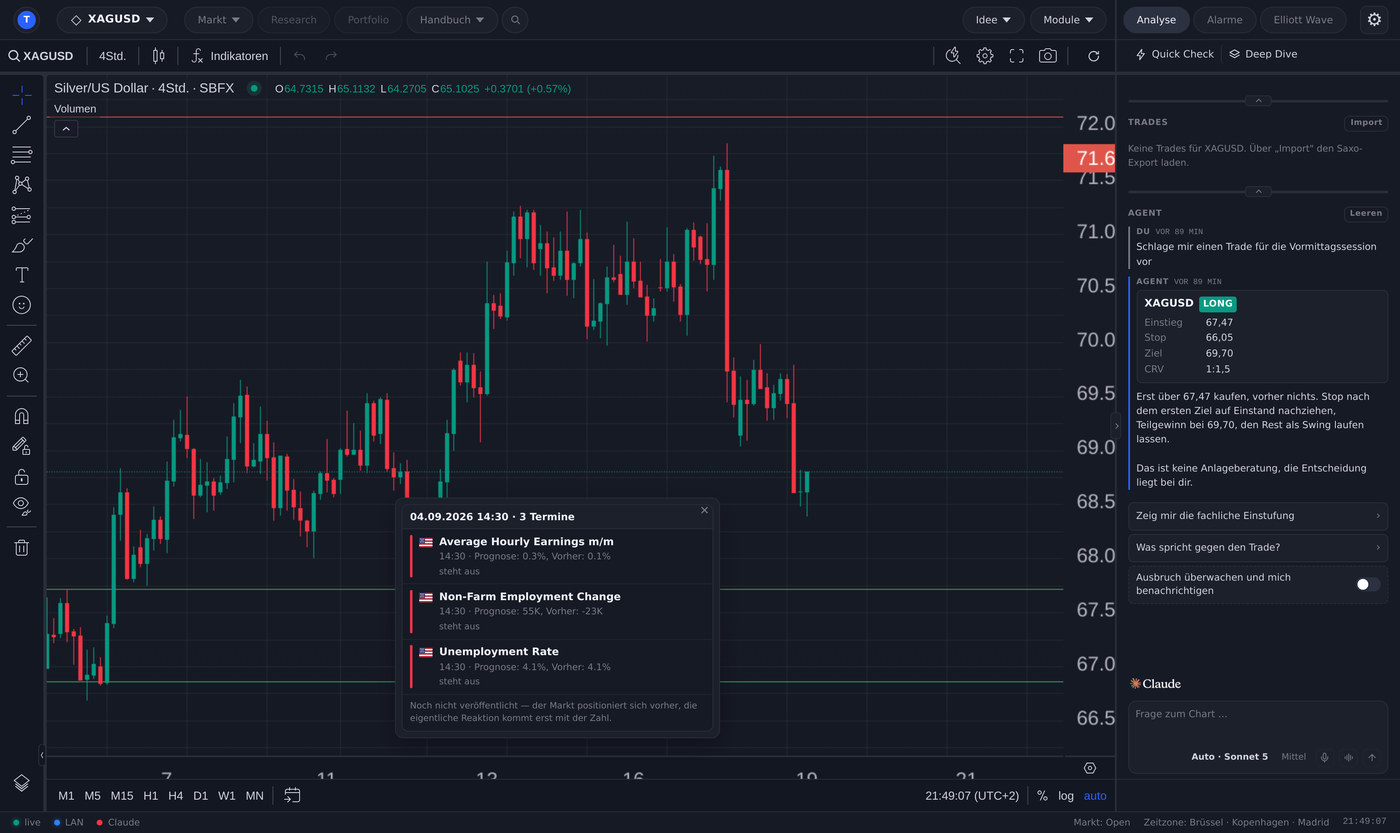Toggle logarithmic price scale
Image resolution: width=1400 pixels, height=833 pixels.
click(x=1067, y=796)
